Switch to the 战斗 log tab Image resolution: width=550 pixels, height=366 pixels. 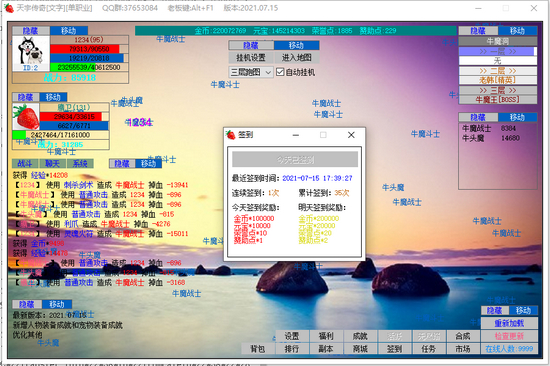[x=25, y=164]
